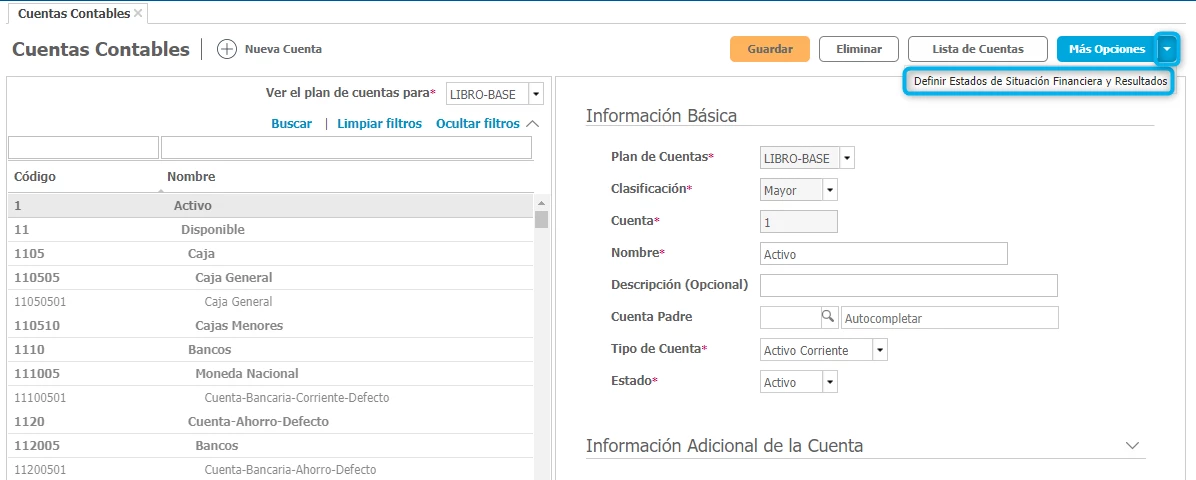Click the Limpiar filtros link
Viewport: 1196px width, 480px height.
coord(379,124)
